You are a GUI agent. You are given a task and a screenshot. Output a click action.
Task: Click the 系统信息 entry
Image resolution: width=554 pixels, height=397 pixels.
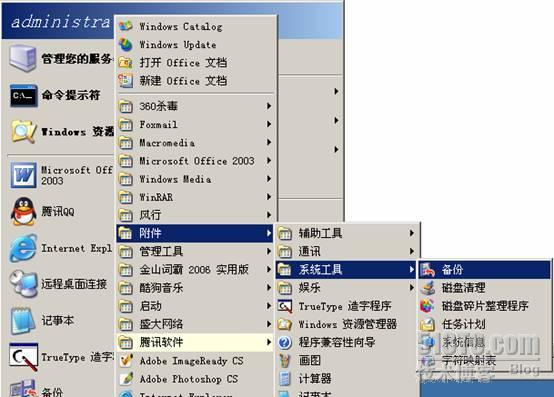coord(484,342)
